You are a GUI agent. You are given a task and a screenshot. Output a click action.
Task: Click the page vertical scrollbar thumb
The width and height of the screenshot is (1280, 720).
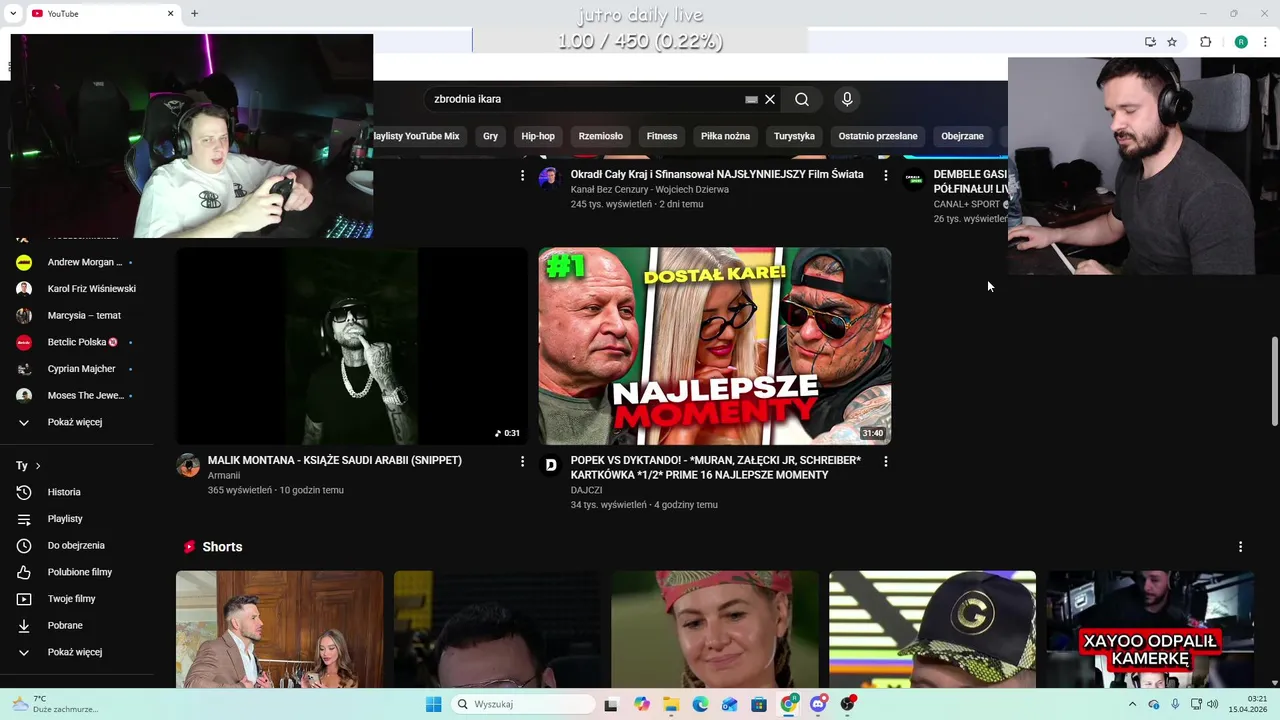tap(1274, 381)
